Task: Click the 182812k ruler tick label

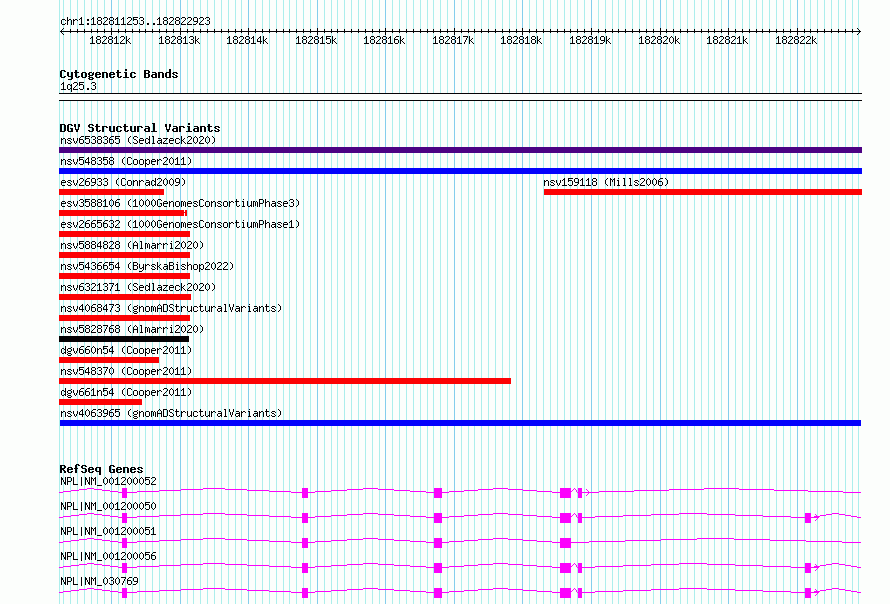Action: 110,40
